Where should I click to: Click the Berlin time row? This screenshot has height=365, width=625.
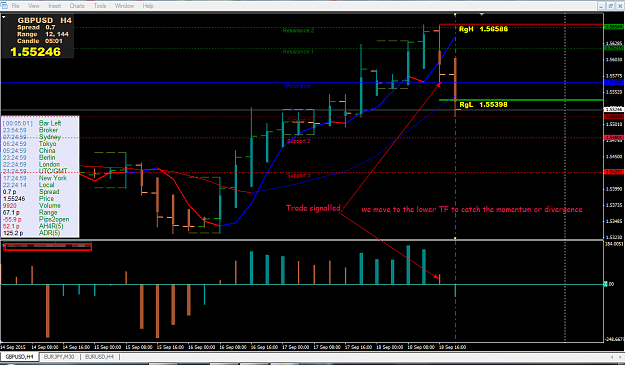point(29,157)
